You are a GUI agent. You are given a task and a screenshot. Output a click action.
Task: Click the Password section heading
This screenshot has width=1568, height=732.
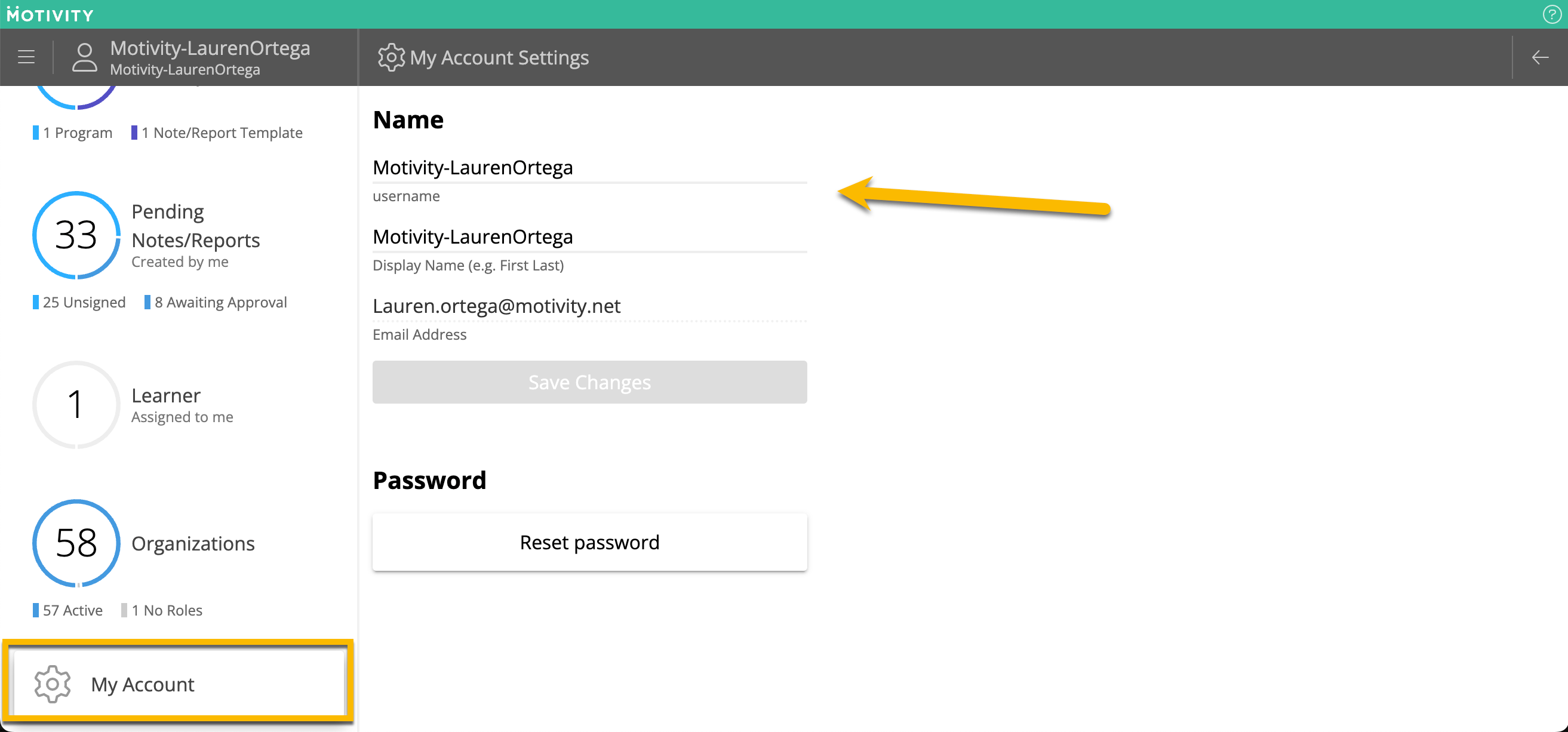pyautogui.click(x=430, y=480)
